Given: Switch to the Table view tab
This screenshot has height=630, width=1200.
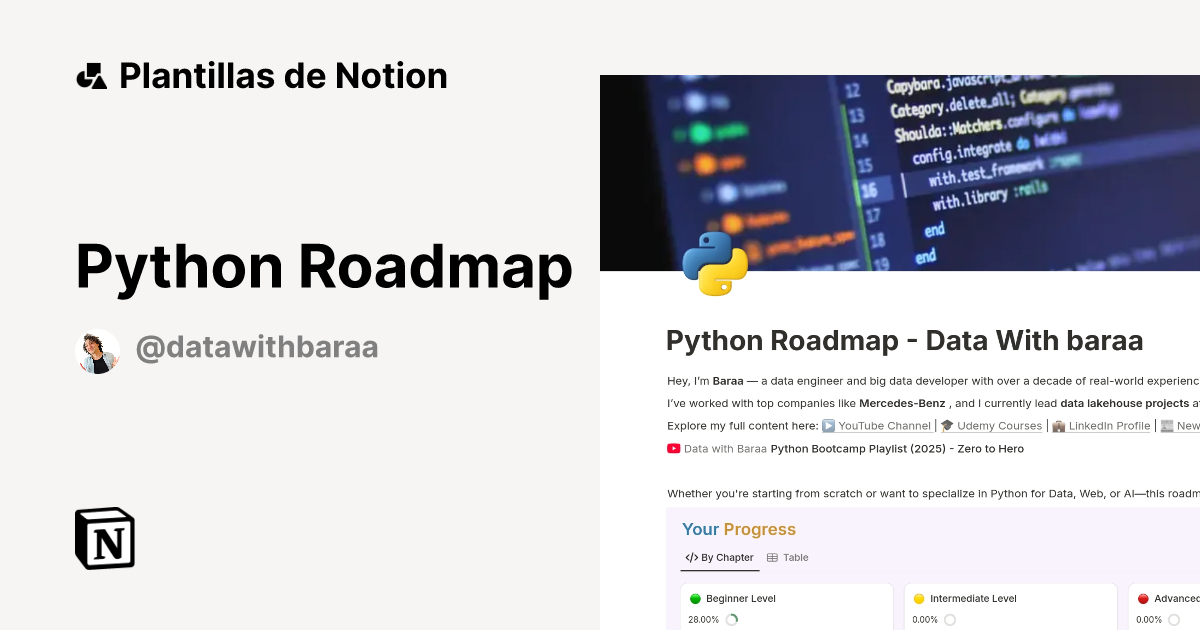Looking at the screenshot, I should point(795,558).
